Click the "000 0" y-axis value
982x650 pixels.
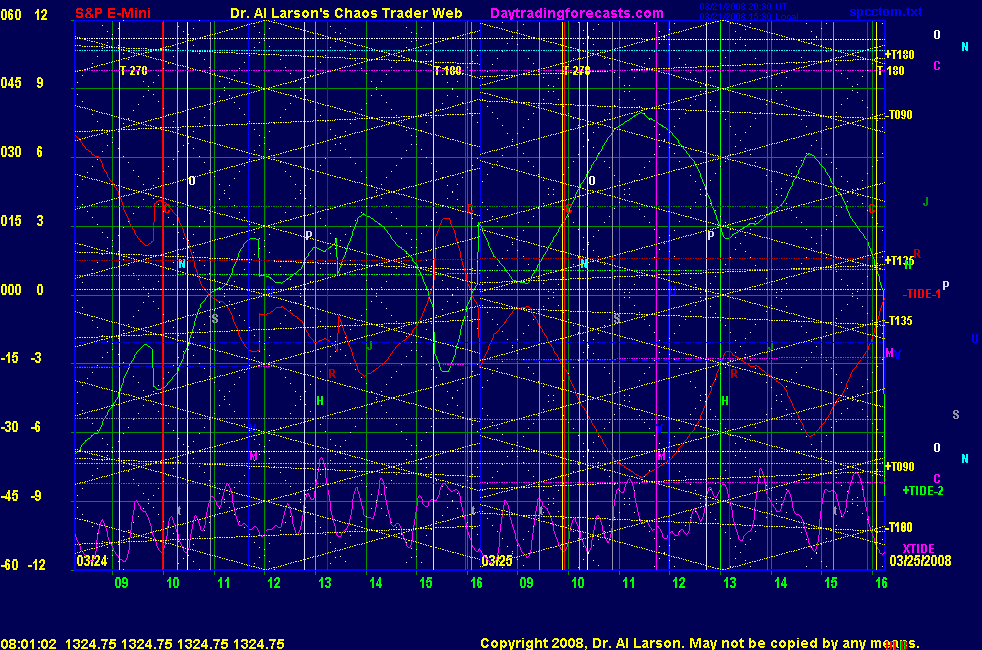tap(22, 289)
